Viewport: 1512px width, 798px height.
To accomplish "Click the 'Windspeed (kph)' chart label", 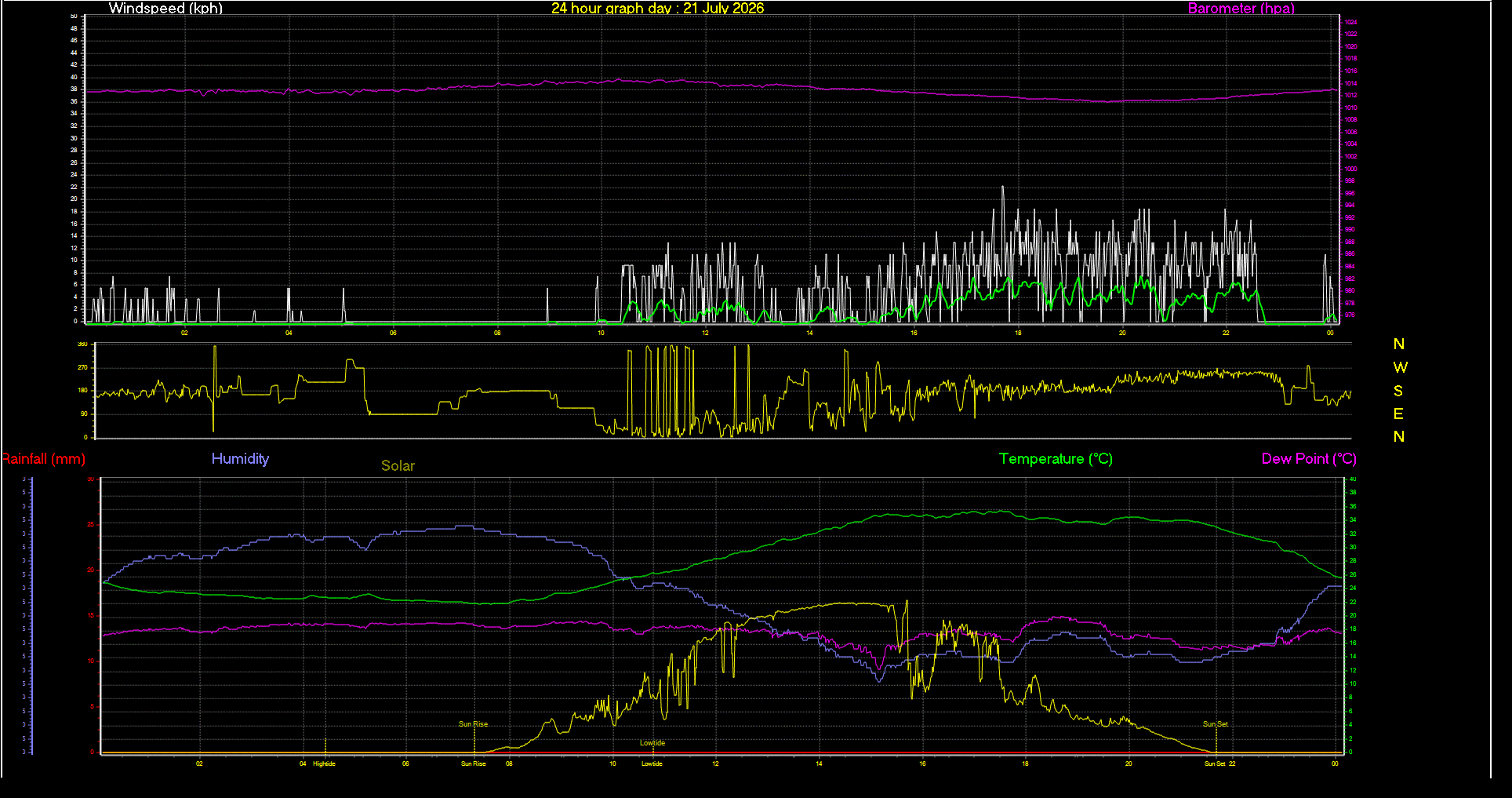I will pyautogui.click(x=165, y=9).
